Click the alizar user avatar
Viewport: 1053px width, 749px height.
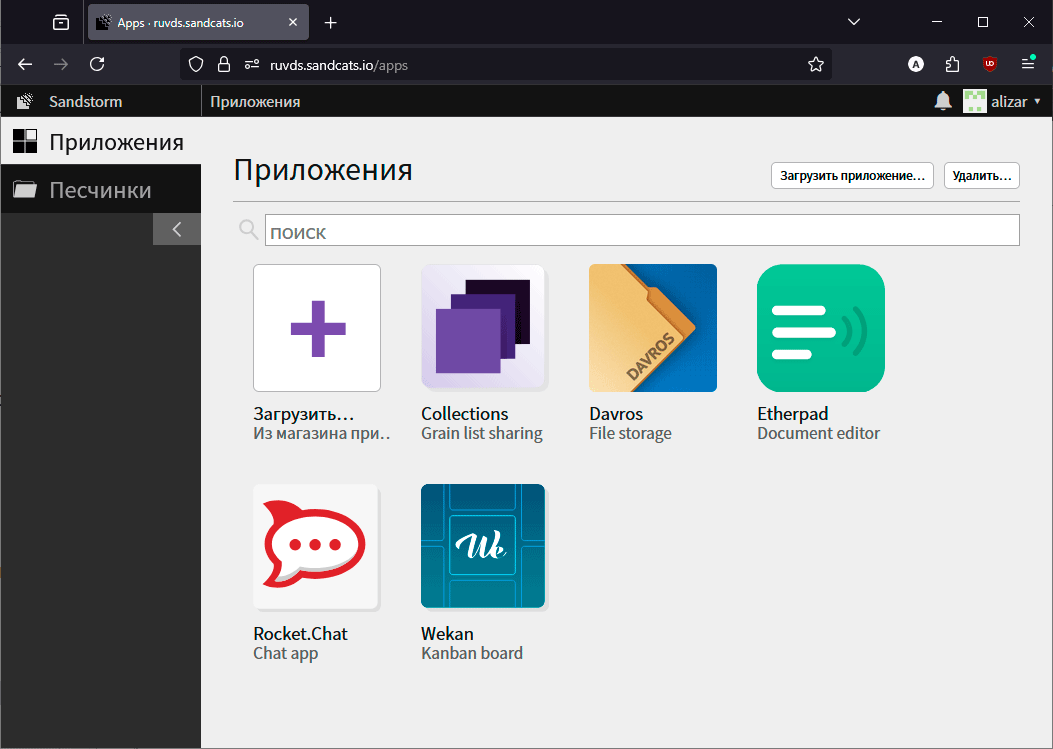pos(974,101)
